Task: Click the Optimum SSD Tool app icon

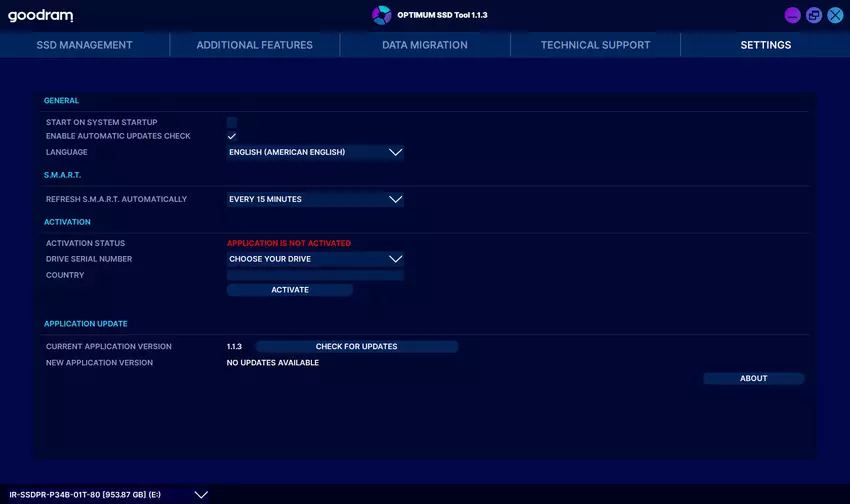Action: point(381,15)
